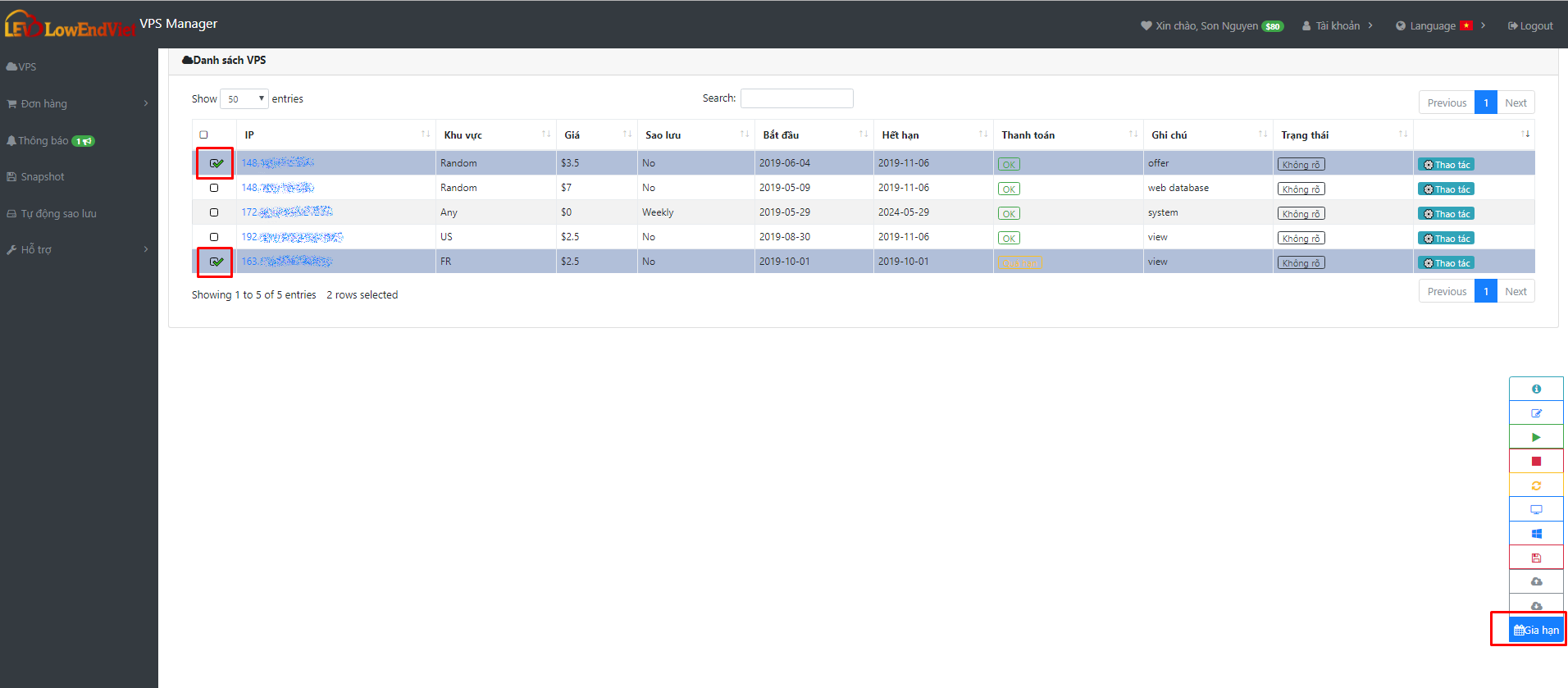Uncheck the first row's VPS checkbox
Screen dimensions: 1568x688
(215, 163)
